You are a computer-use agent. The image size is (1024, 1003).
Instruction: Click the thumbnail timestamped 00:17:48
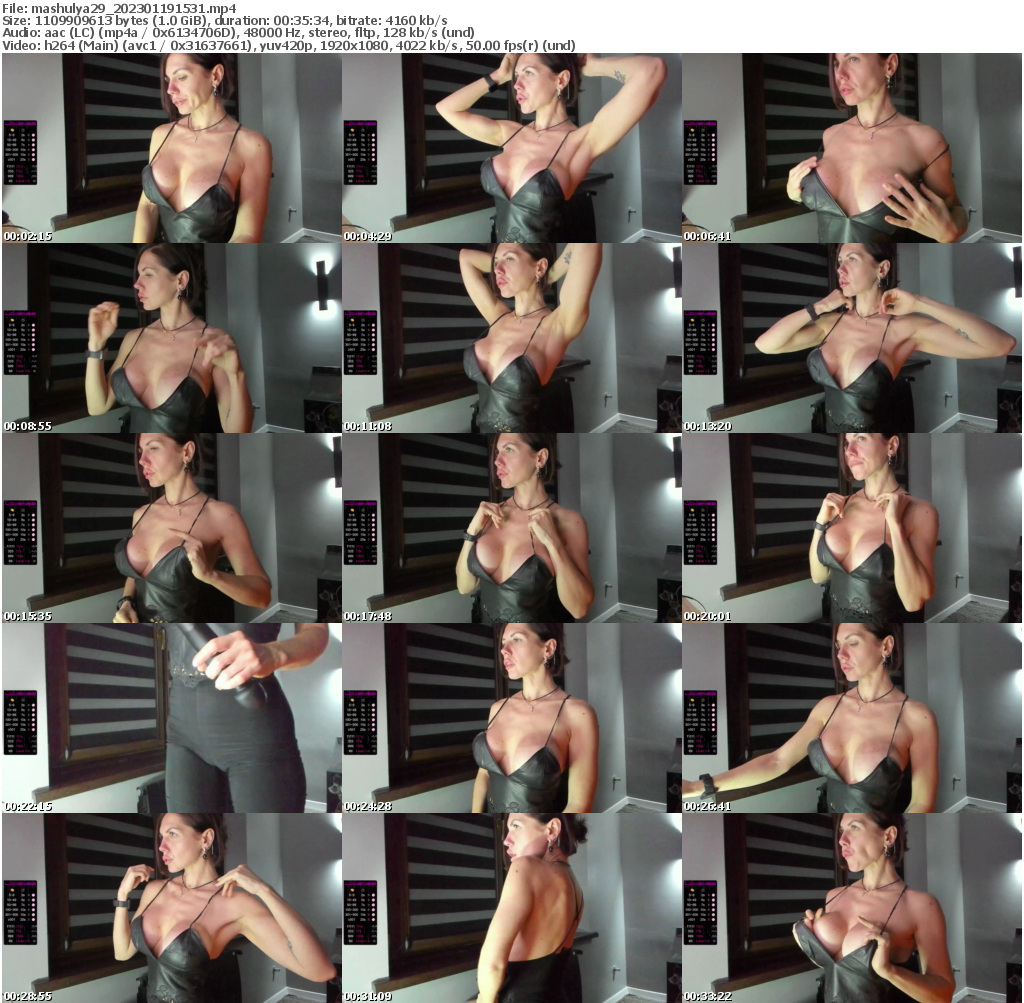[x=511, y=528]
